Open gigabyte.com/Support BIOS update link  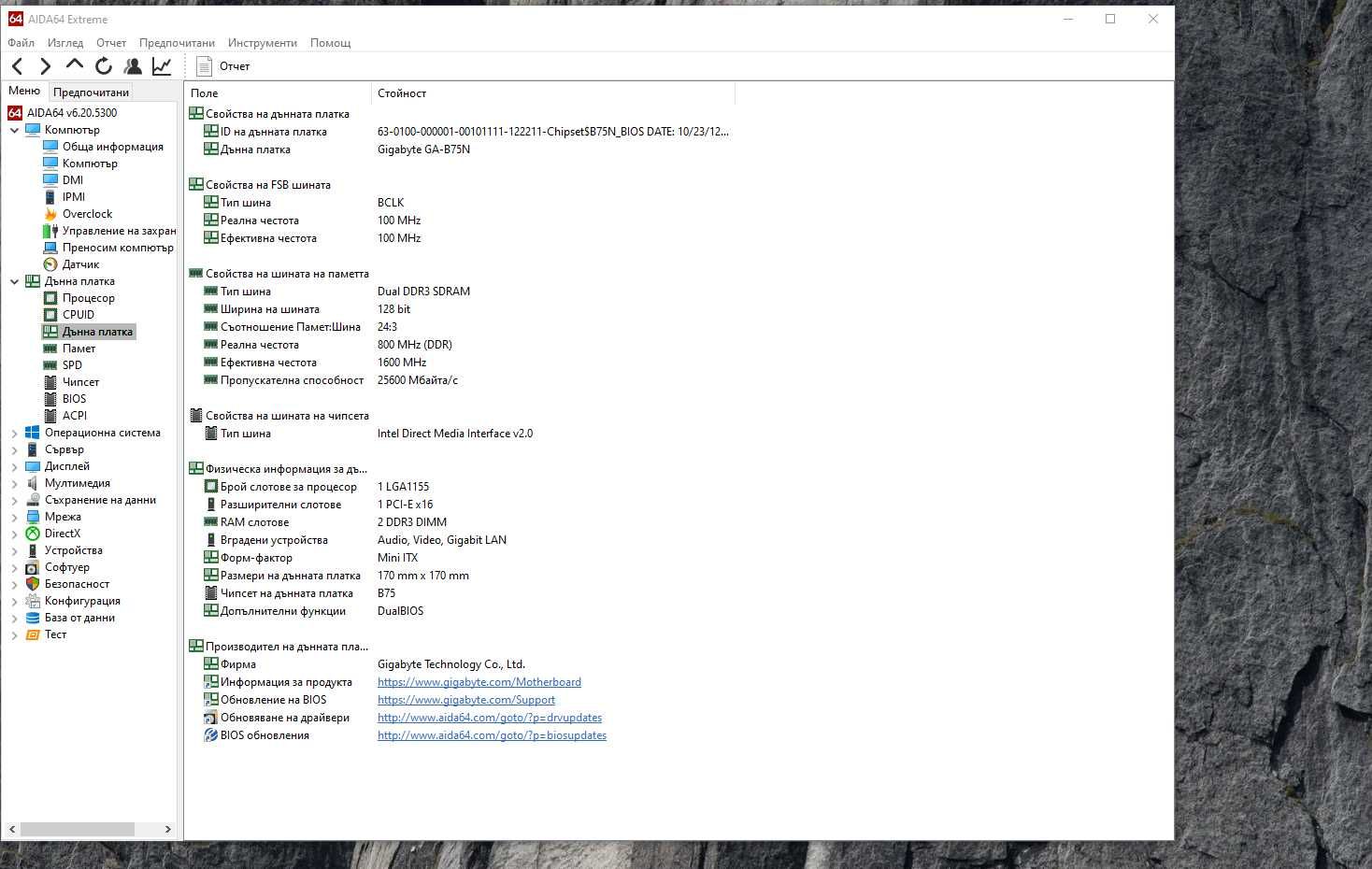[x=466, y=700]
